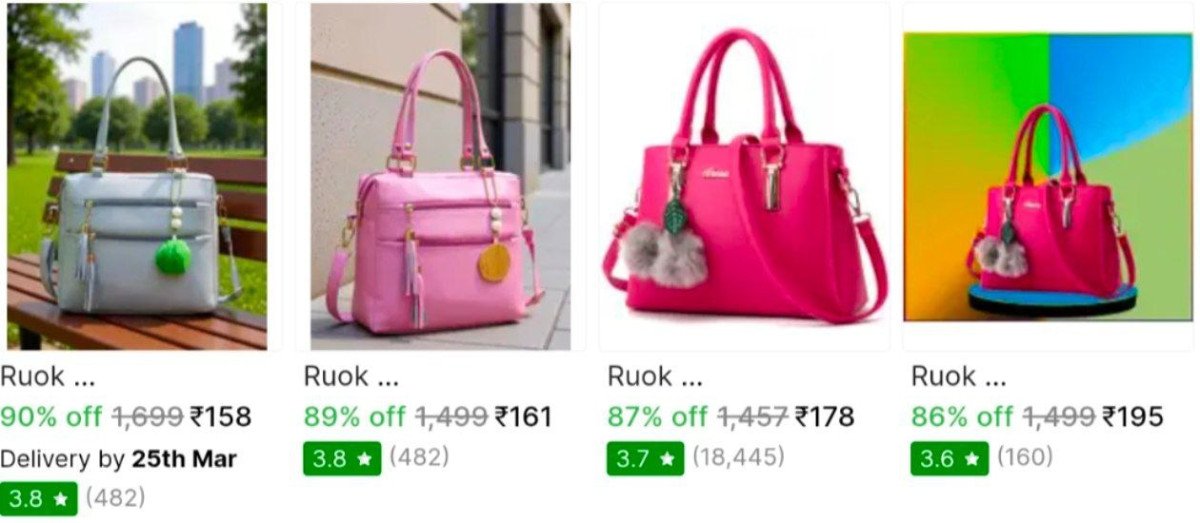Image resolution: width=1200 pixels, height=523 pixels.
Task: Click the 3.7 star rating badge
Action: (646, 459)
